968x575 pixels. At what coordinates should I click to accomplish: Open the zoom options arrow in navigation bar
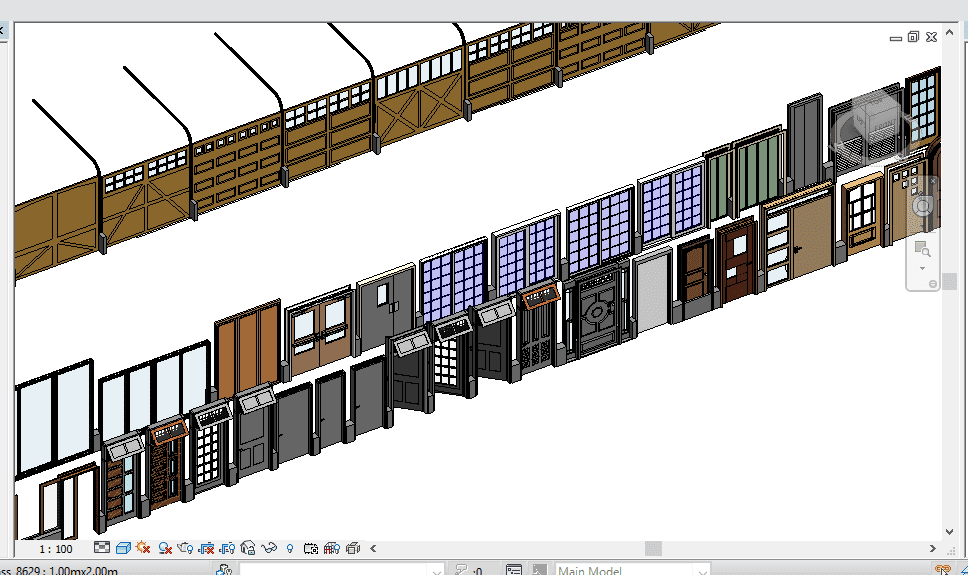(x=921, y=269)
